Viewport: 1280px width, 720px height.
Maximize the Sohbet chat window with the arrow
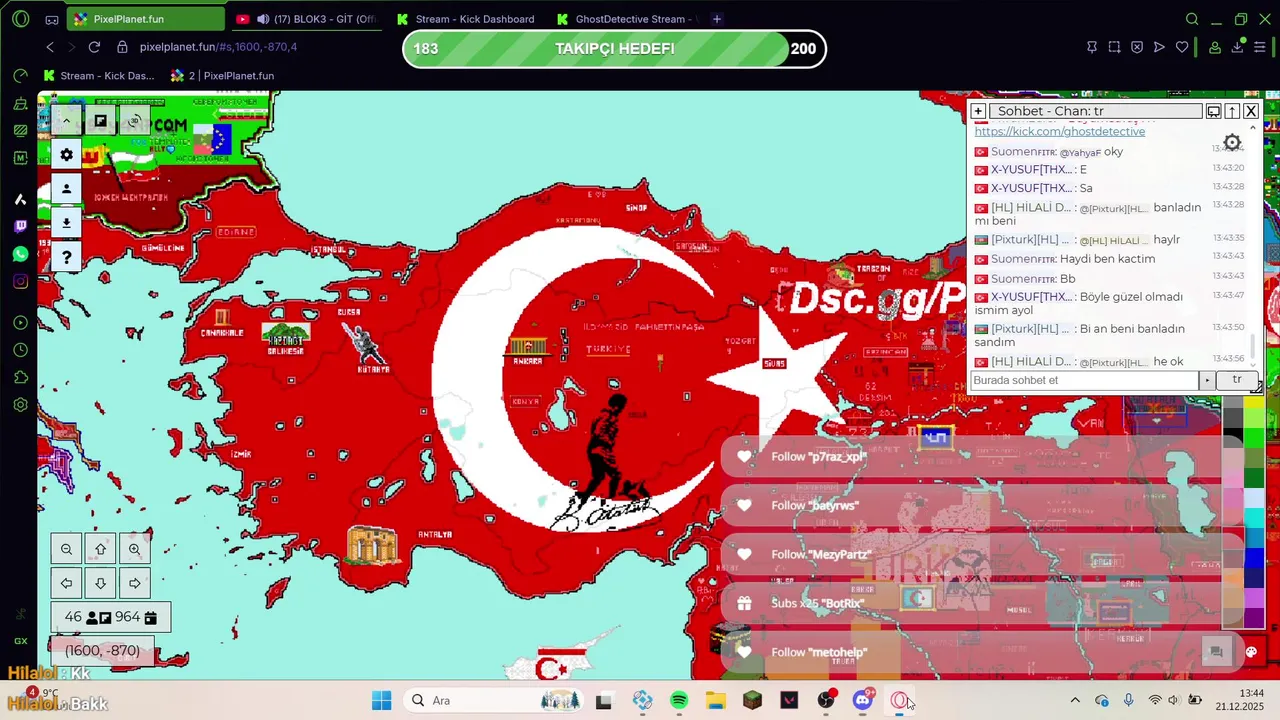click(x=1232, y=111)
